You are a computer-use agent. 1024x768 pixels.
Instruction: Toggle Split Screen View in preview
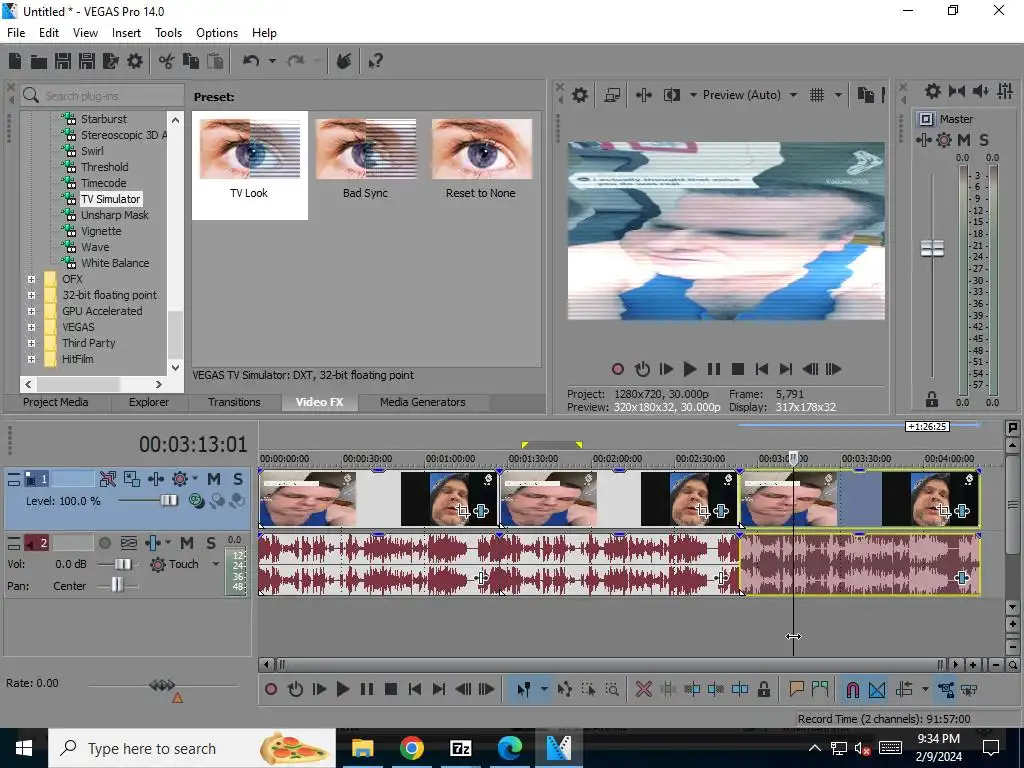coord(671,95)
